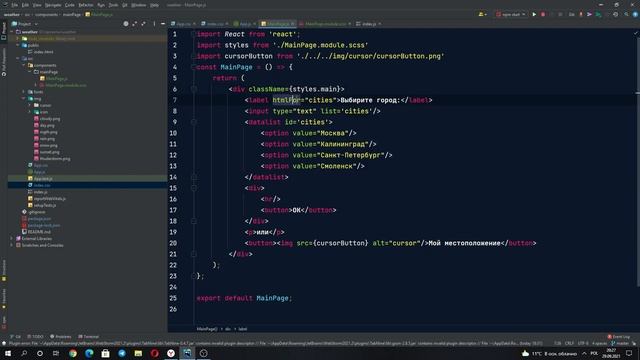Open the Navigate menu
The height and width of the screenshot is (360, 640).
click(53, 5)
